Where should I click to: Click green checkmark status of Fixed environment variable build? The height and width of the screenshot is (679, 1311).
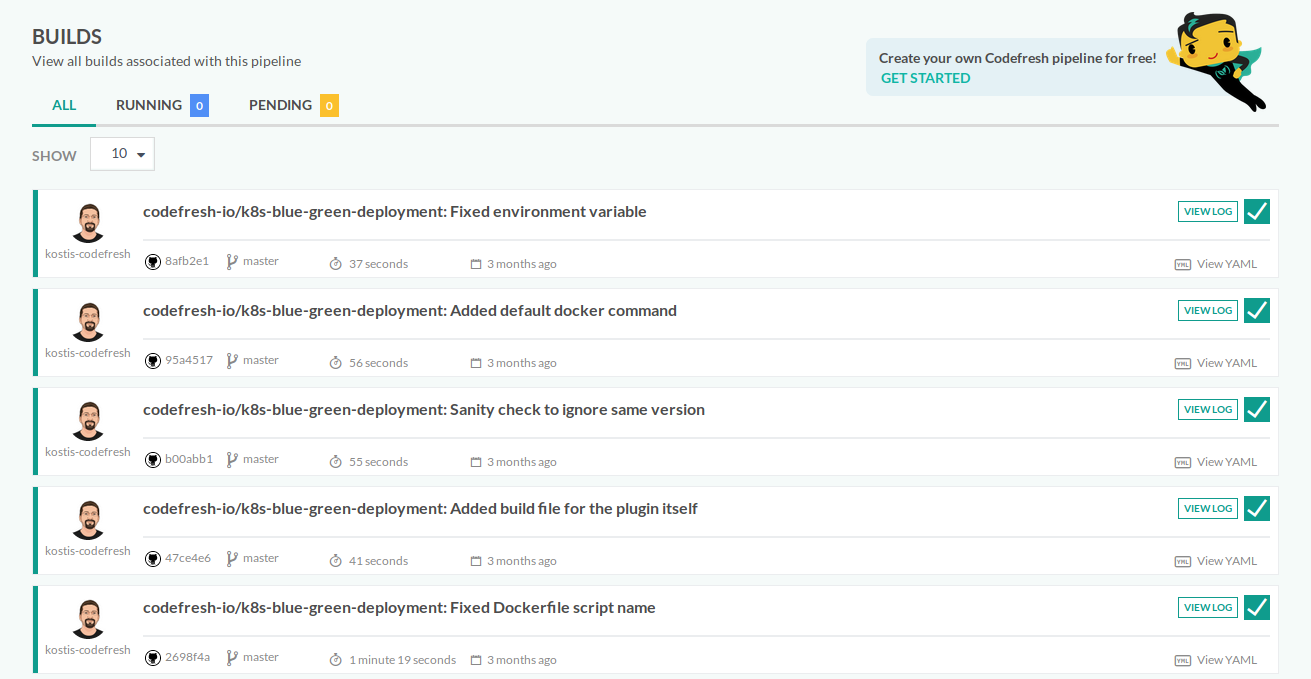tap(1257, 211)
